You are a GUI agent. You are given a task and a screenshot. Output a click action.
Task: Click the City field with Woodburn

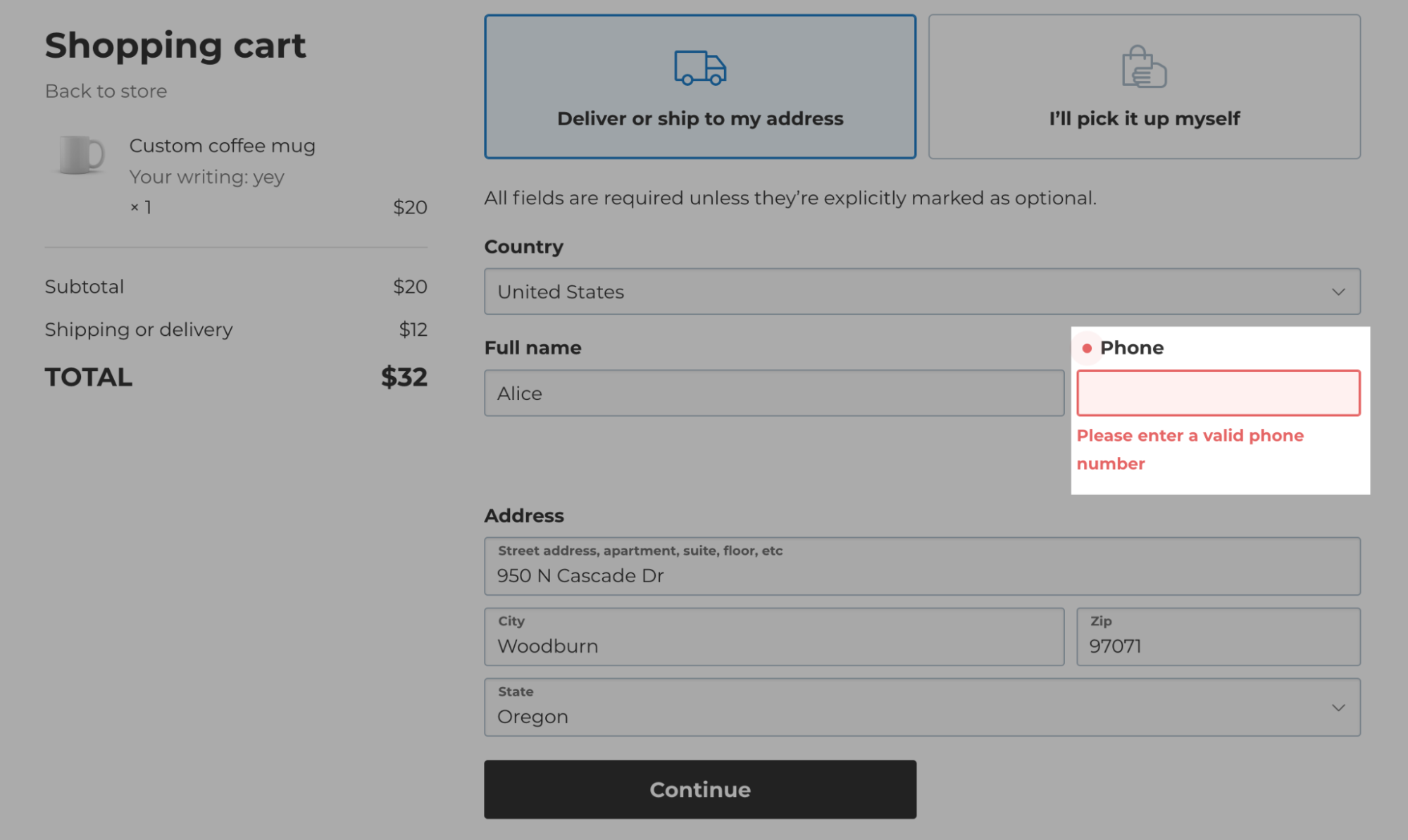pos(774,637)
